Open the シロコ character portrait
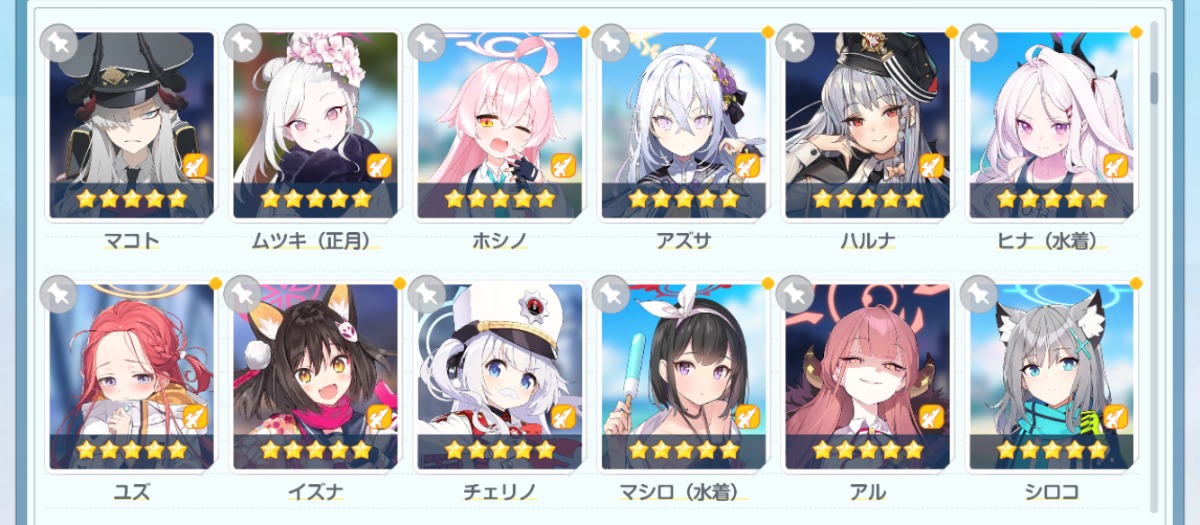The width and height of the screenshot is (1200, 525). click(1051, 376)
